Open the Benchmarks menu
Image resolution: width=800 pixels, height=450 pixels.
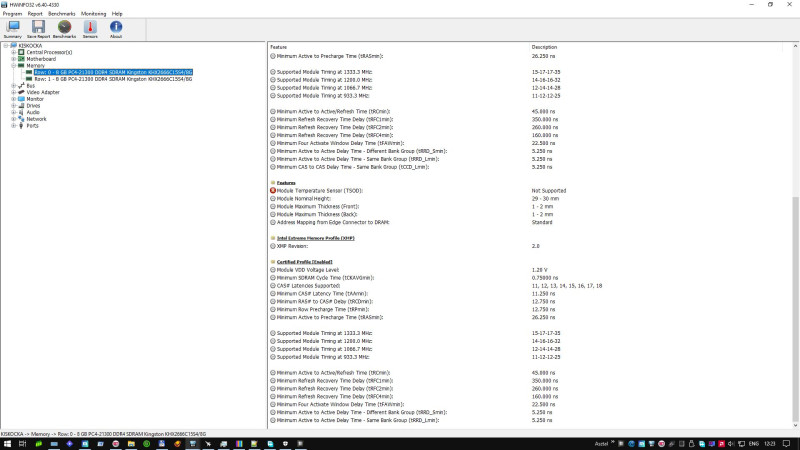62,14
